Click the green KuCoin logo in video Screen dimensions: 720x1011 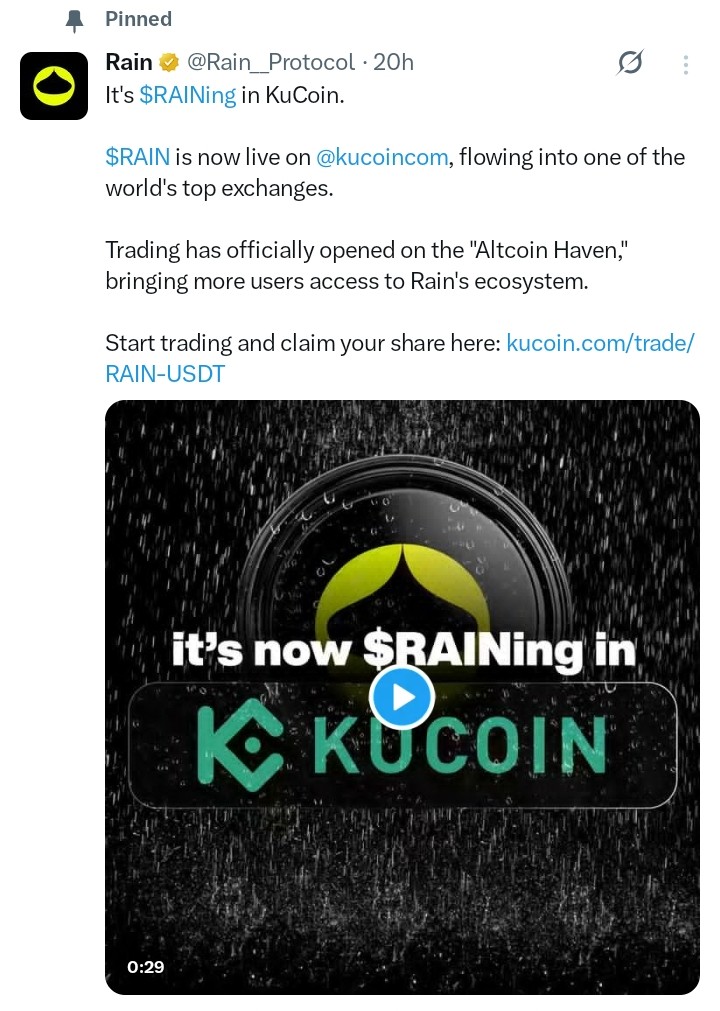tap(402, 746)
